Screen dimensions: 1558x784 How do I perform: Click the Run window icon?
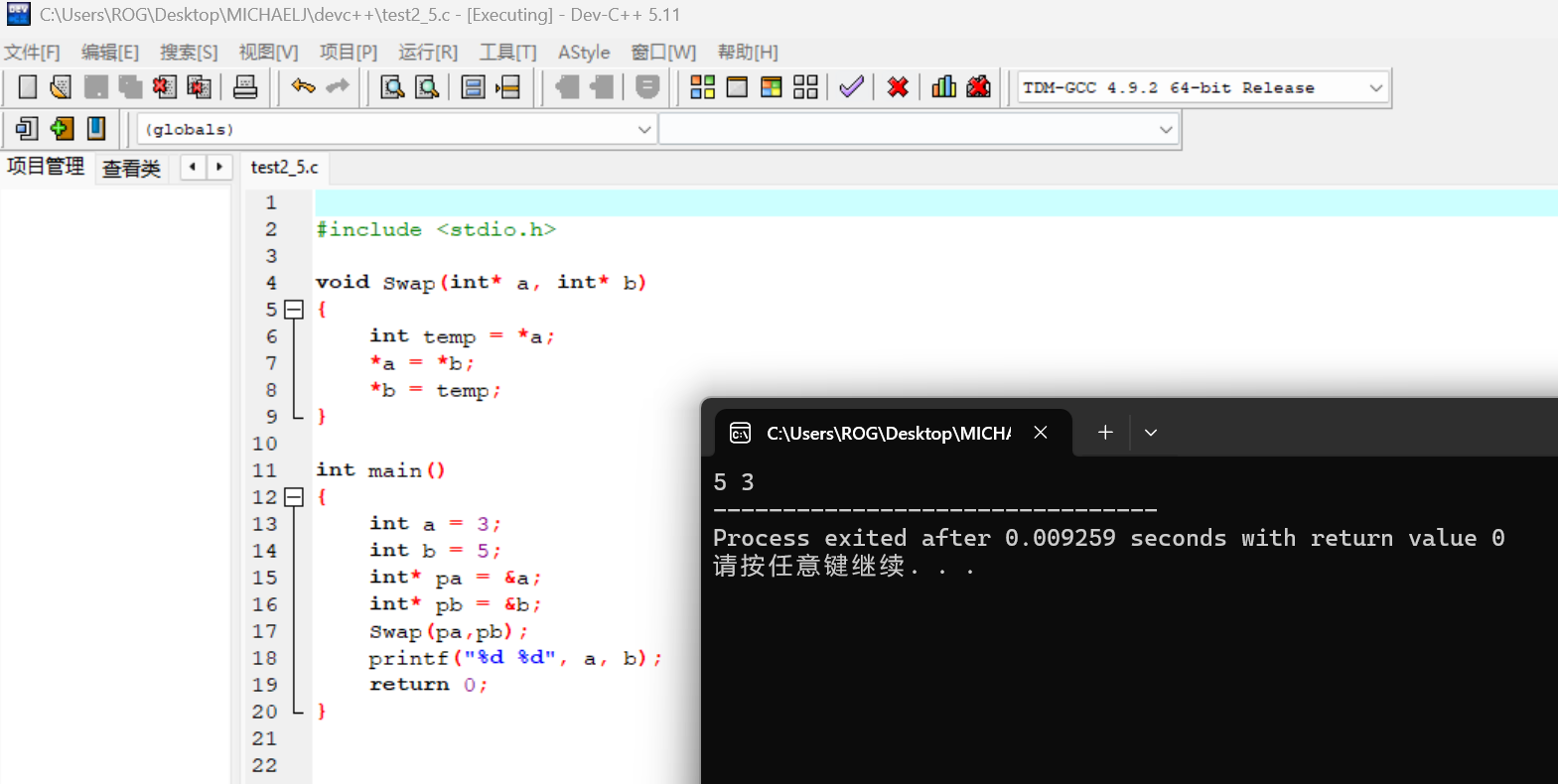point(737,87)
